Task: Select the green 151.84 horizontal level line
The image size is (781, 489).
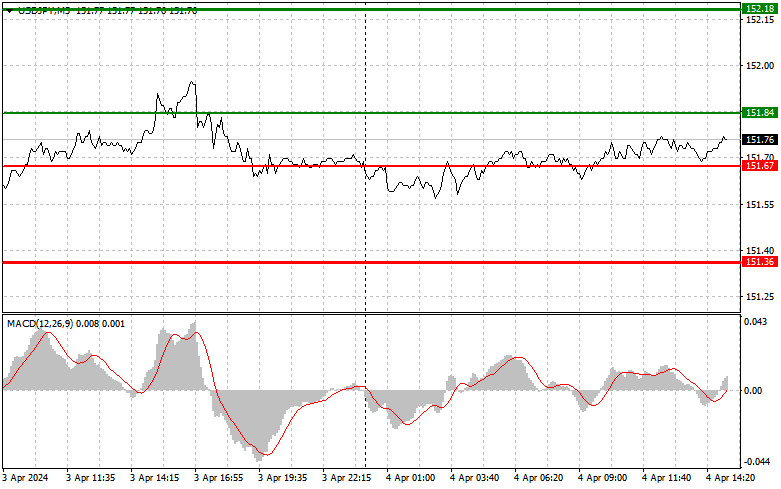Action: click(x=372, y=113)
